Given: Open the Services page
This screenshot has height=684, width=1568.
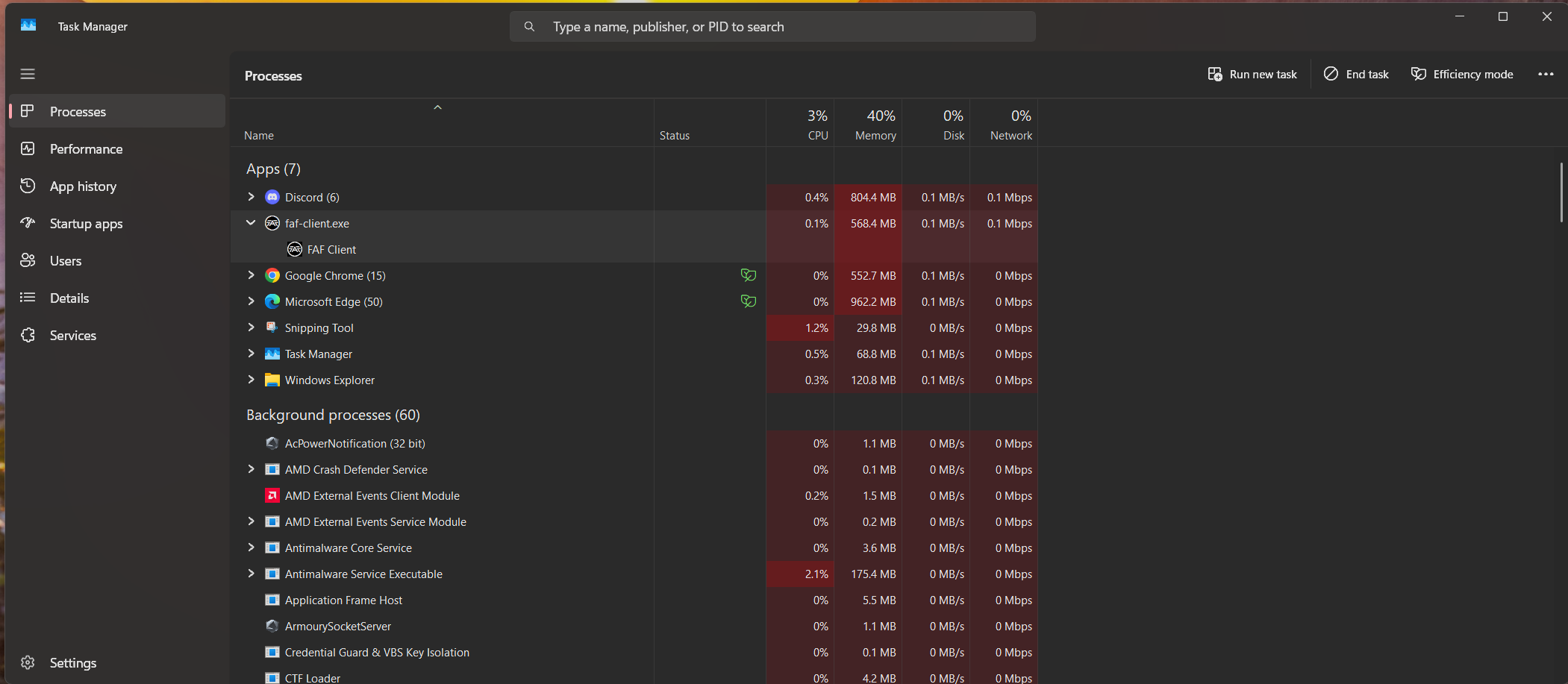Looking at the screenshot, I should [x=117, y=335].
